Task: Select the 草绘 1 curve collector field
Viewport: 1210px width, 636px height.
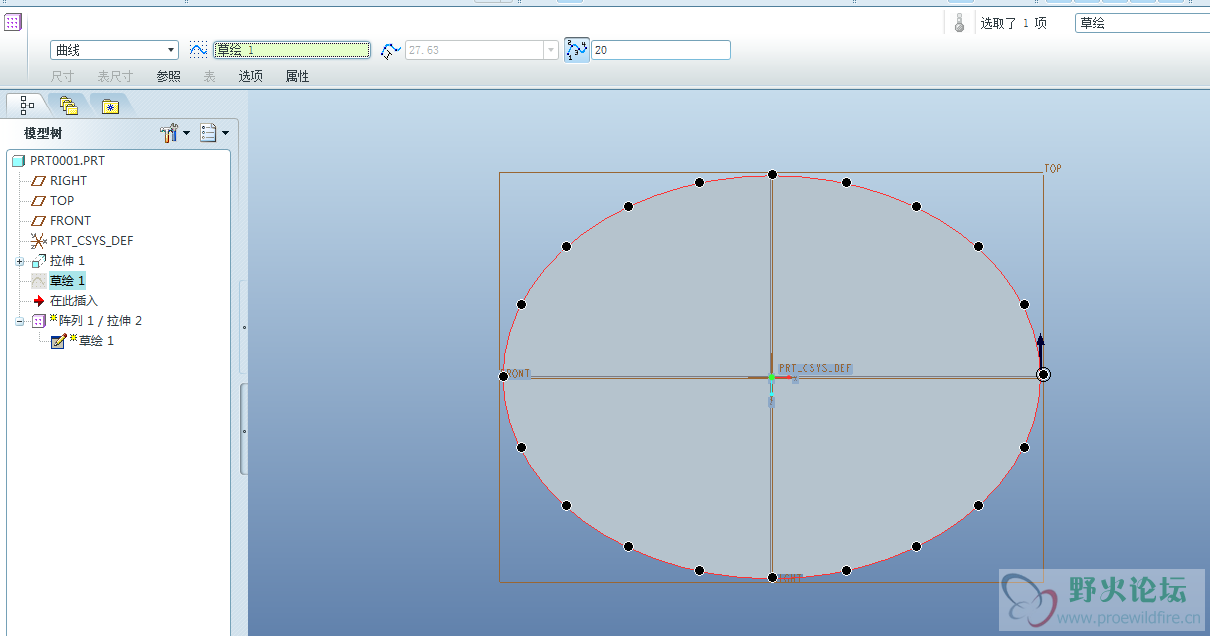Action: pos(292,50)
